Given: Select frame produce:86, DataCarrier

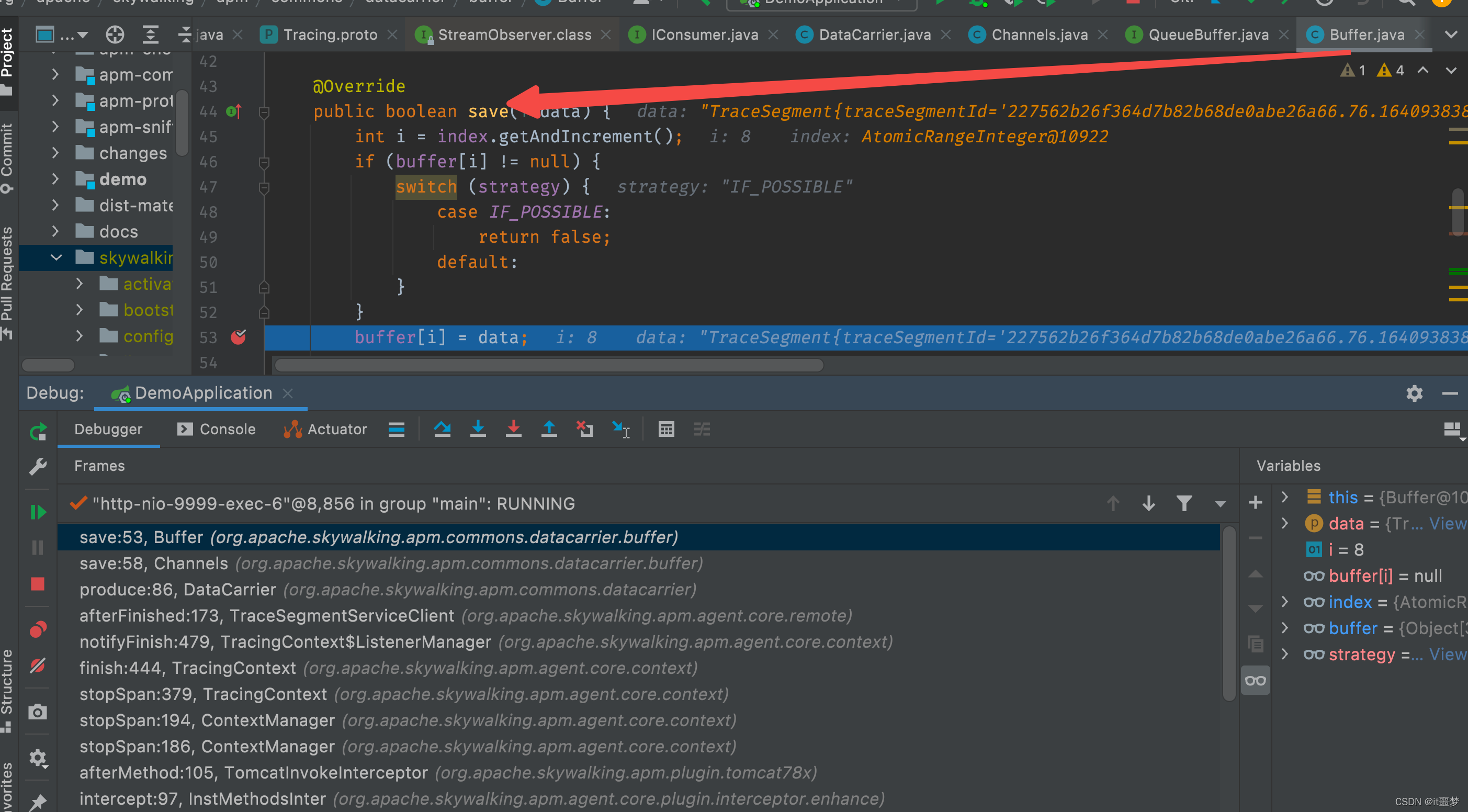Looking at the screenshot, I should click(x=638, y=589).
